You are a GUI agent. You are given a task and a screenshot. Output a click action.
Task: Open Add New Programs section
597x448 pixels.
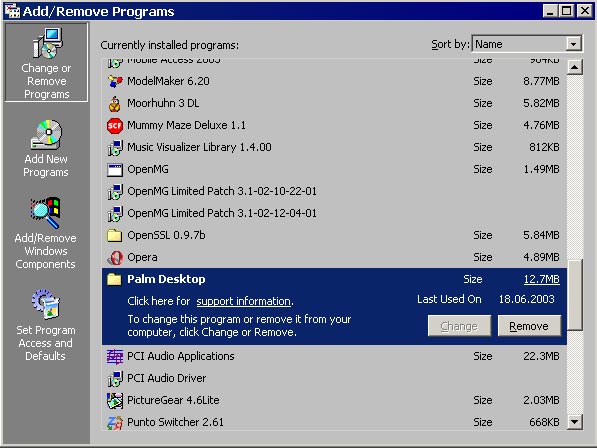[x=46, y=149]
